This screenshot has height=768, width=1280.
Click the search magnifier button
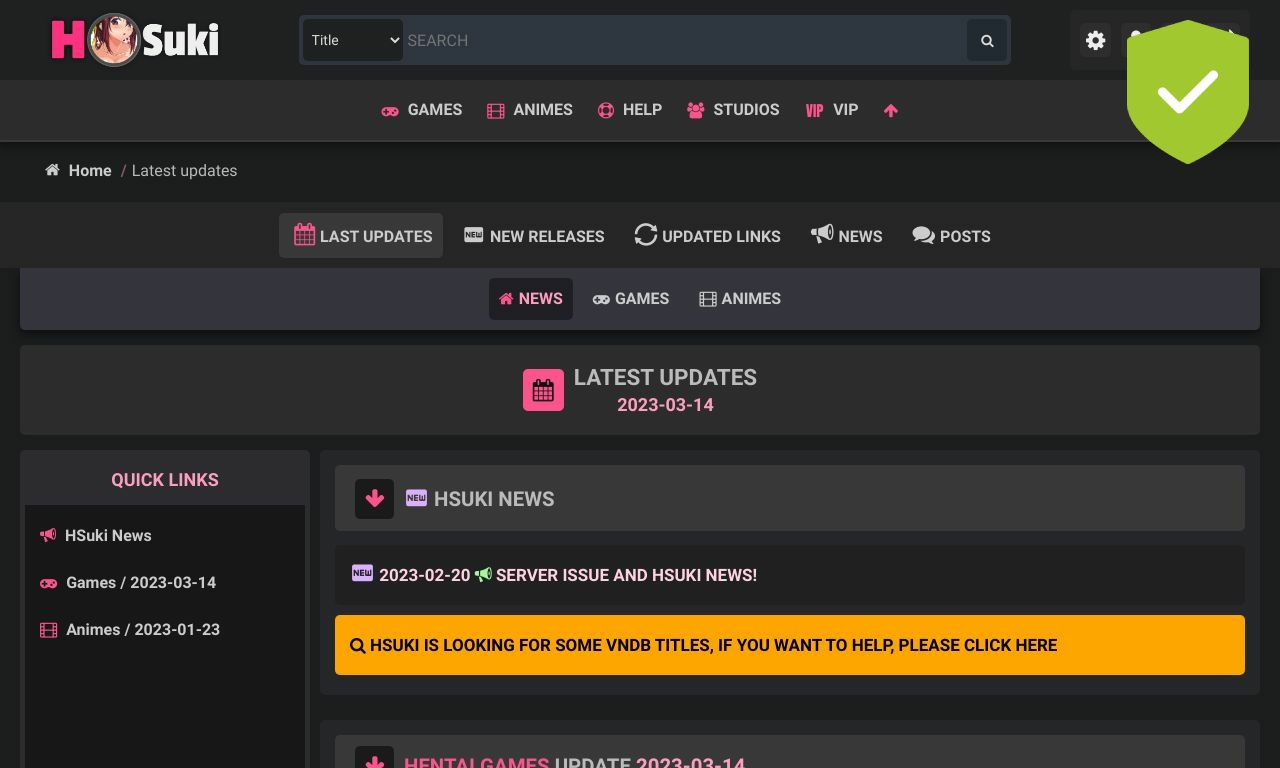click(x=986, y=41)
